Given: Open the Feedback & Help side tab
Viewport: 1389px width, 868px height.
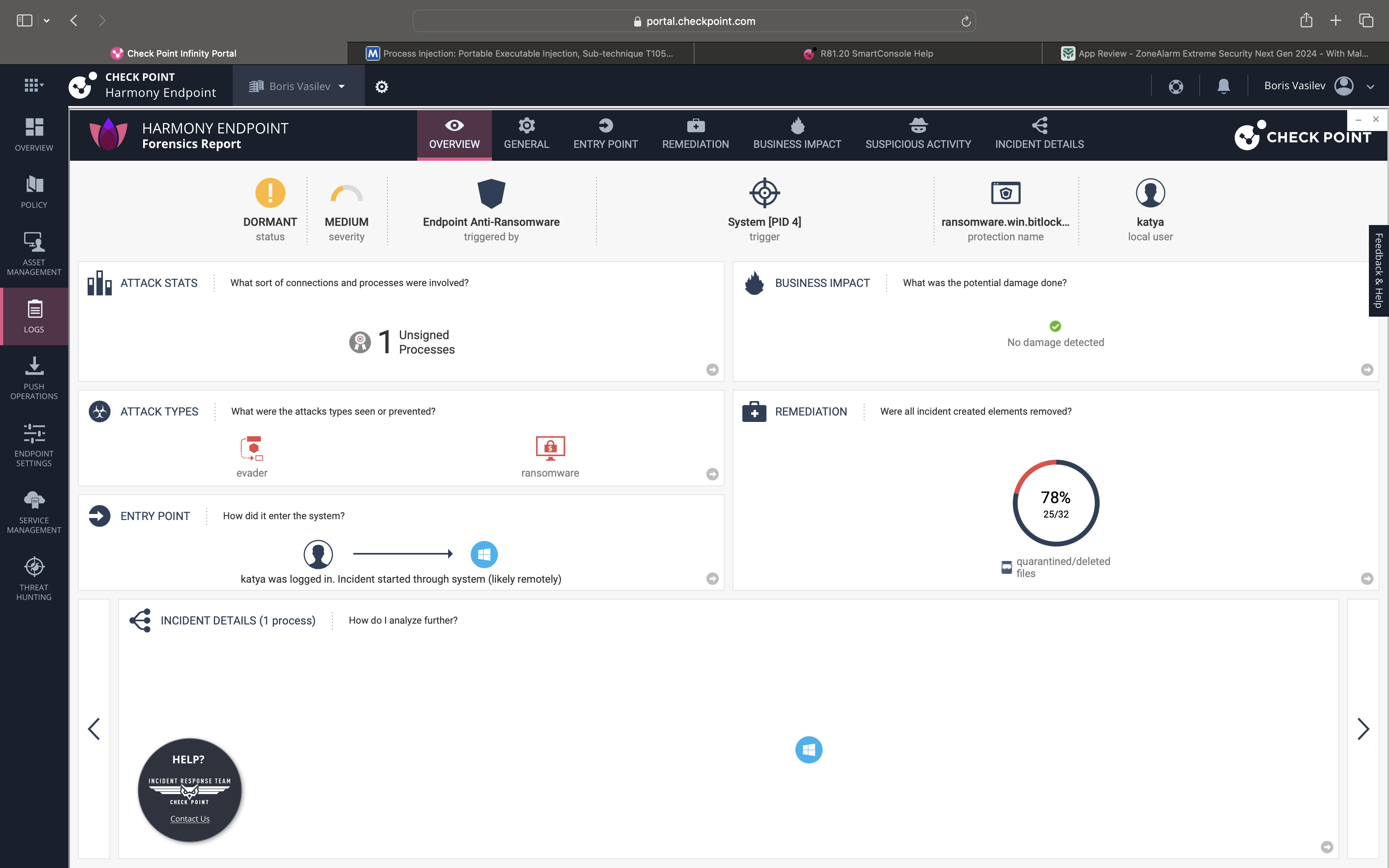Looking at the screenshot, I should click(x=1379, y=270).
